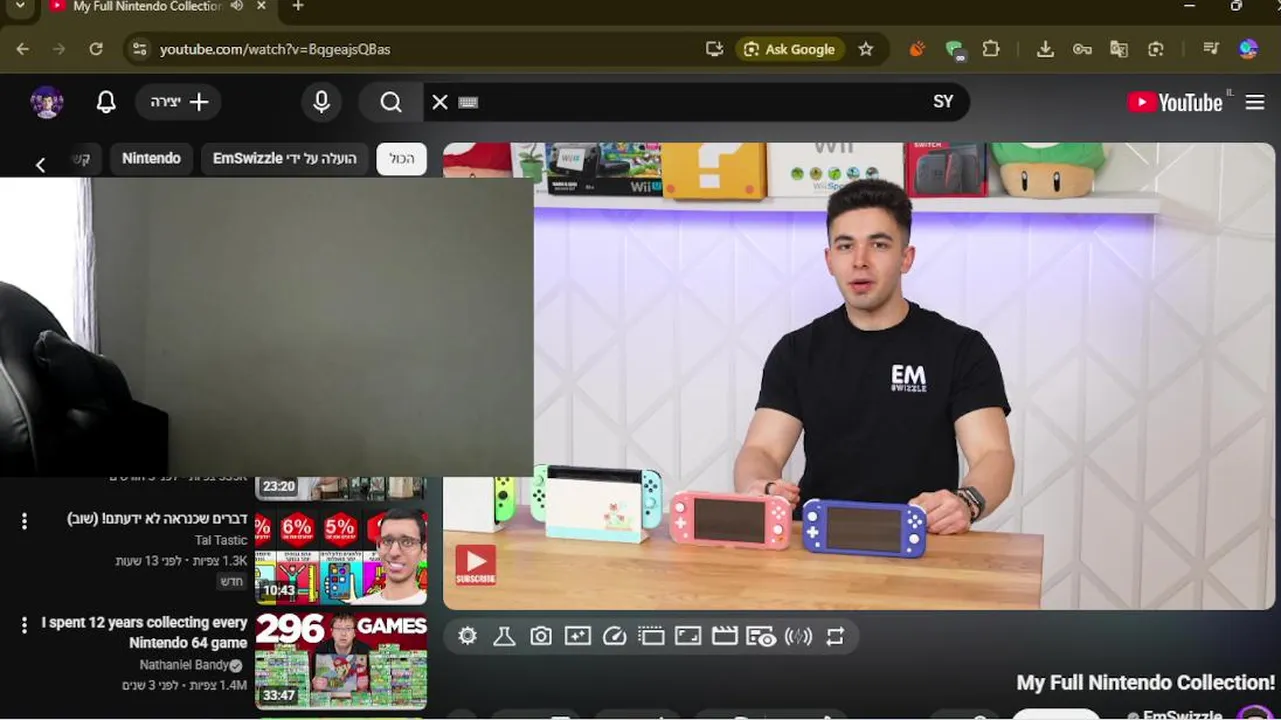The image size is (1281, 720).
Task: Click the Ask Google button
Action: pyautogui.click(x=790, y=49)
